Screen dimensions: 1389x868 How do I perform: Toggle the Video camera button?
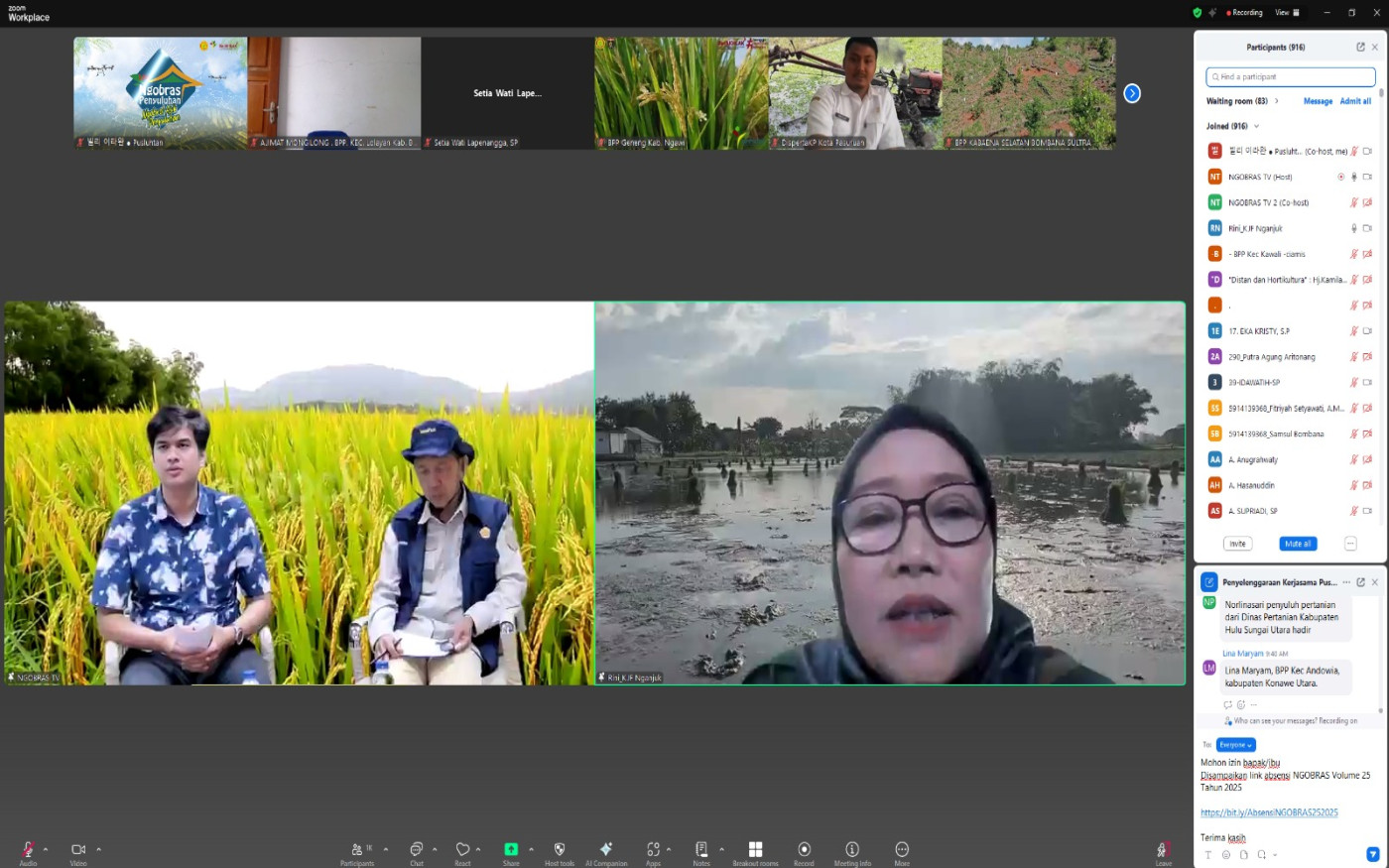78,850
